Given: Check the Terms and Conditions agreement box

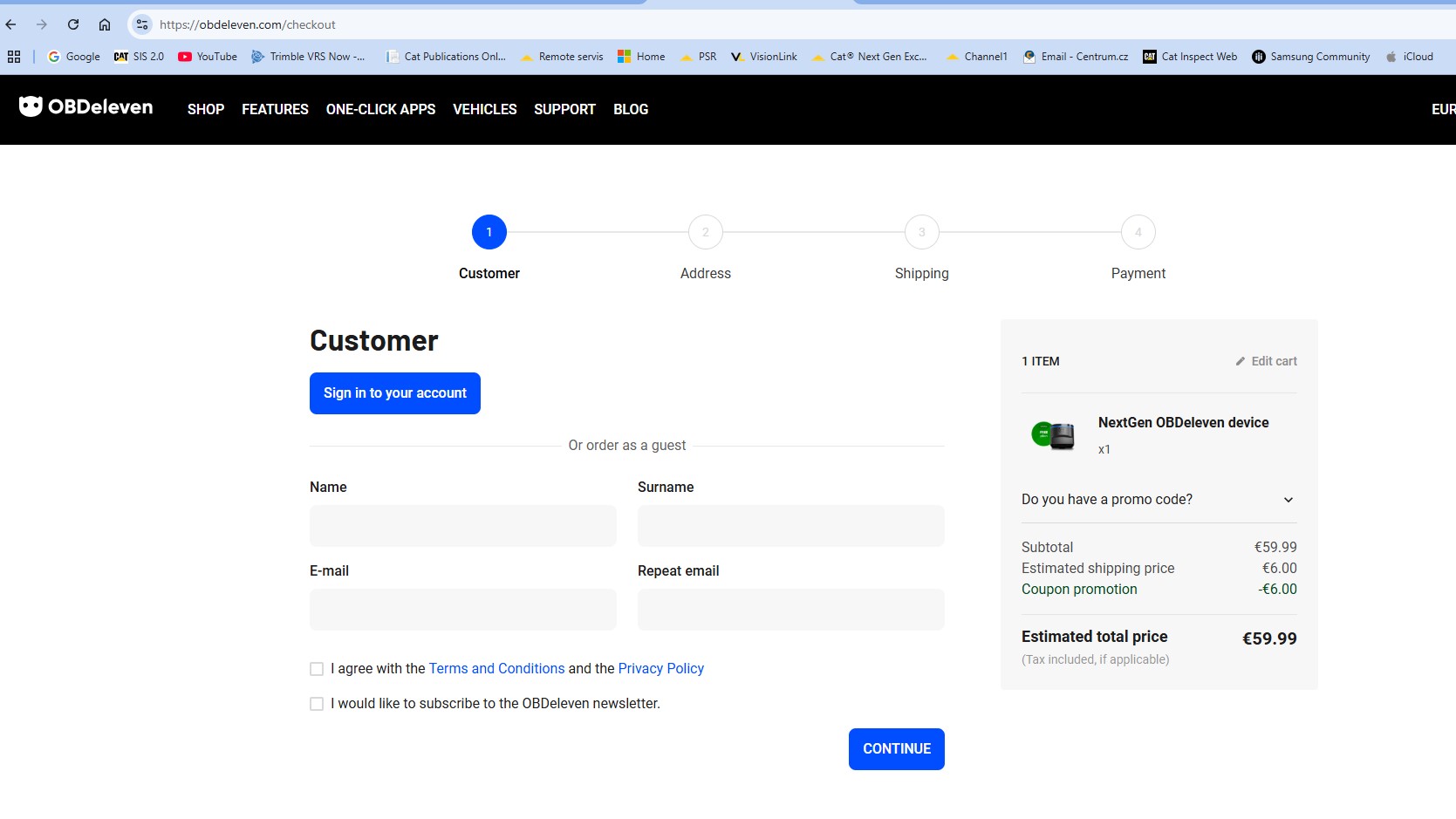Looking at the screenshot, I should (317, 669).
